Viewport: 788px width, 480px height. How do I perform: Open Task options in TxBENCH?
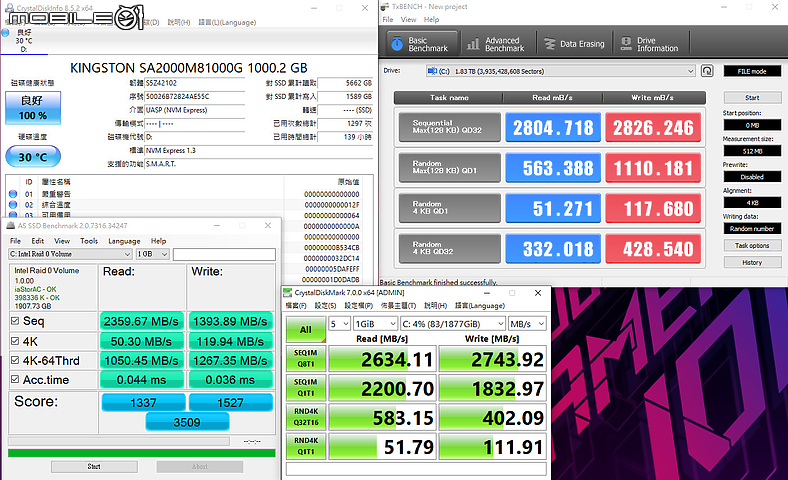[752, 246]
